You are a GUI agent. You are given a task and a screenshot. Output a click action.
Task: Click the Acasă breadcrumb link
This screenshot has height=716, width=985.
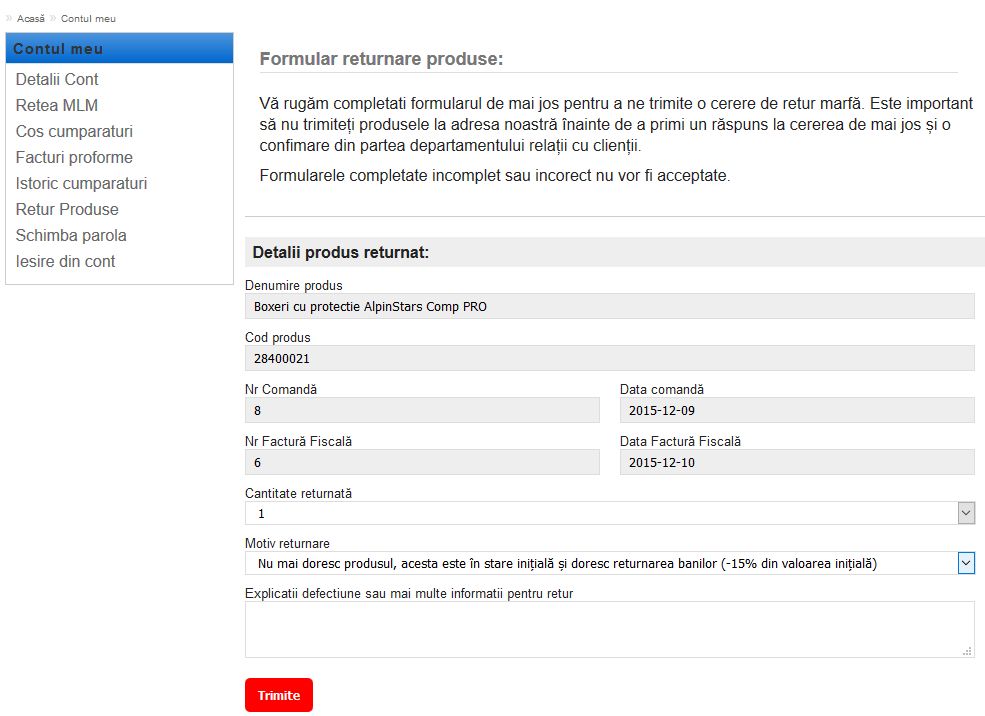pyautogui.click(x=30, y=19)
